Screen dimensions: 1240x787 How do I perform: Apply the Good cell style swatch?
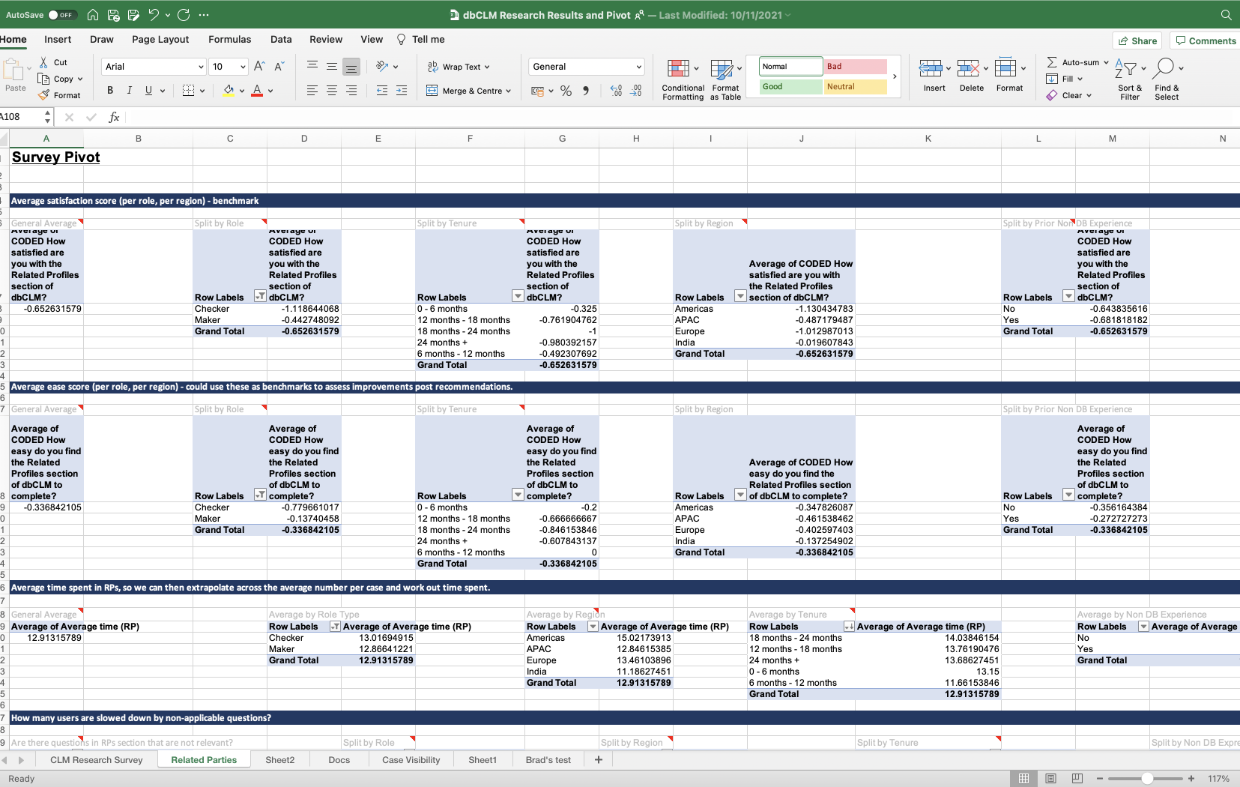(789, 87)
